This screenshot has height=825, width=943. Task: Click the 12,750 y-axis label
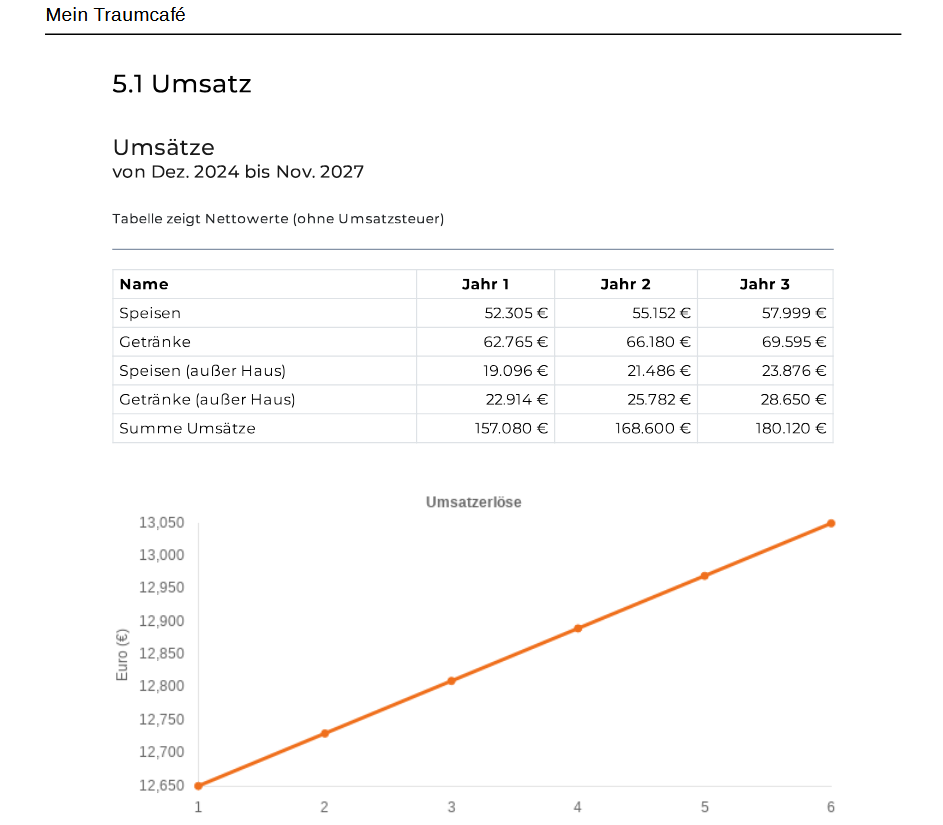pos(161,720)
